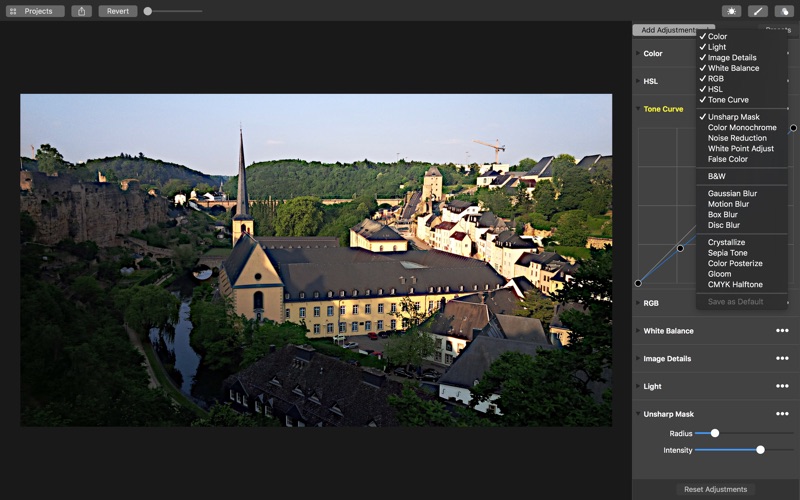This screenshot has height=500, width=800.
Task: Expand the RGB section triangle
Action: [638, 303]
